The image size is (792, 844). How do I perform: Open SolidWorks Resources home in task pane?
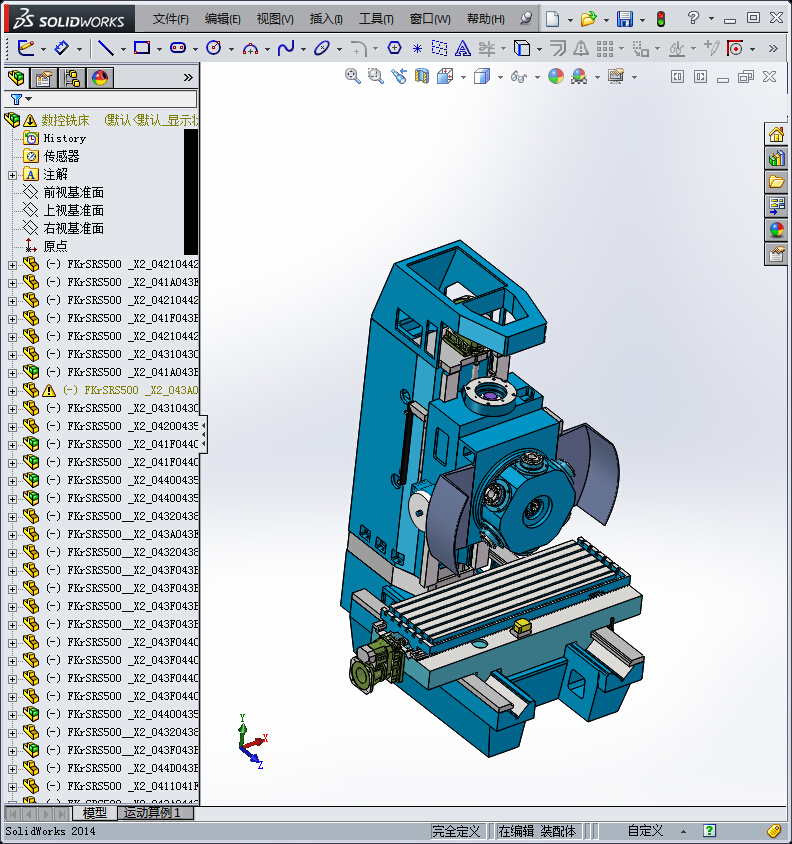click(776, 134)
